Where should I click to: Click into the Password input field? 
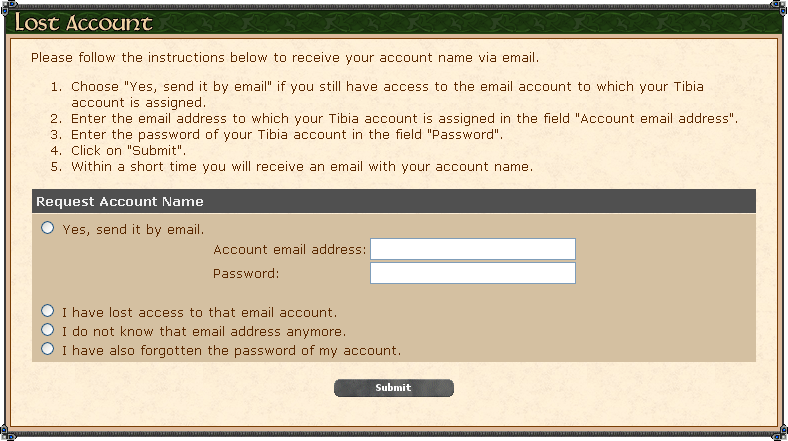(x=473, y=273)
